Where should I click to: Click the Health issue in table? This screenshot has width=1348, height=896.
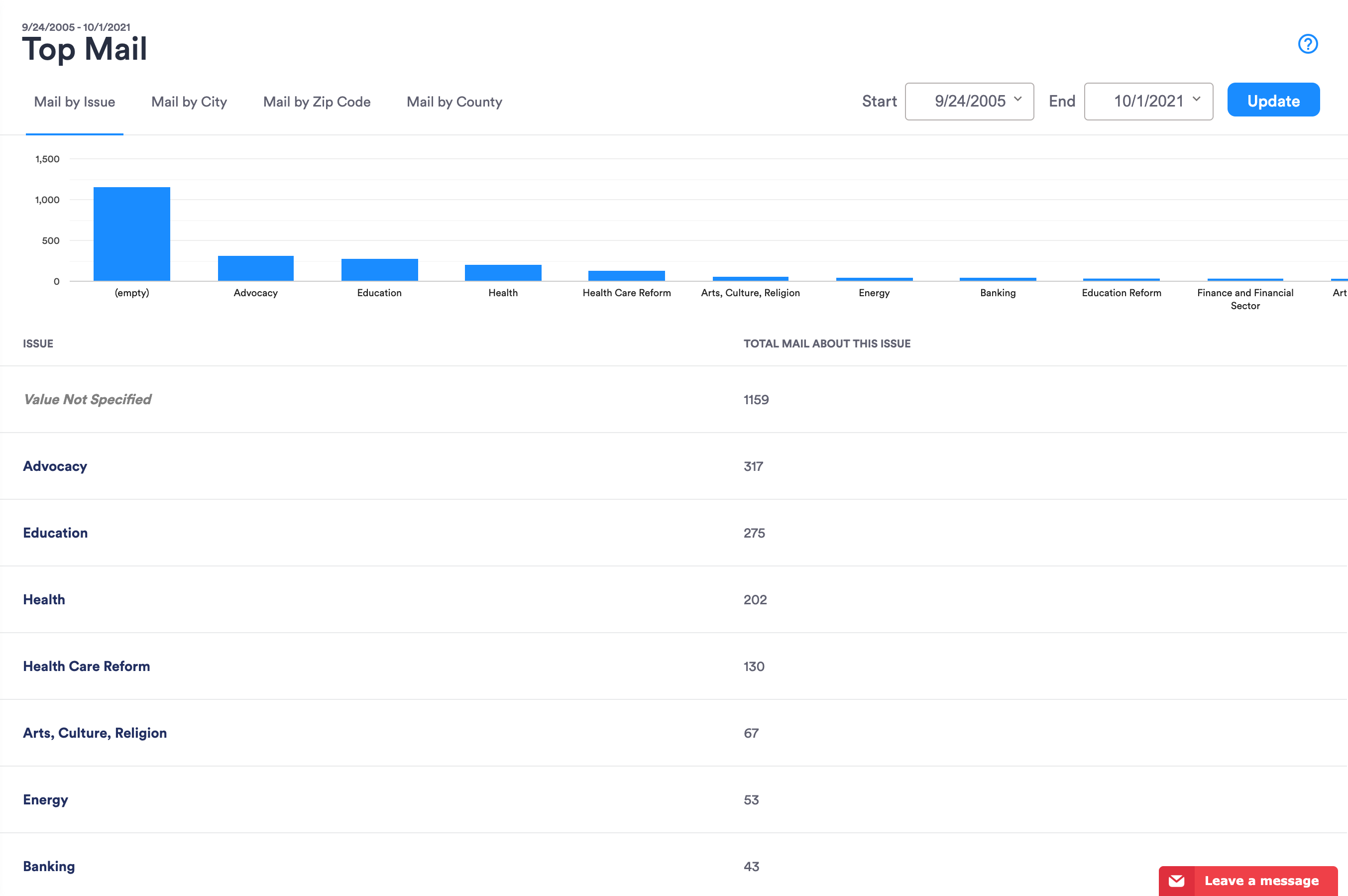tap(44, 599)
